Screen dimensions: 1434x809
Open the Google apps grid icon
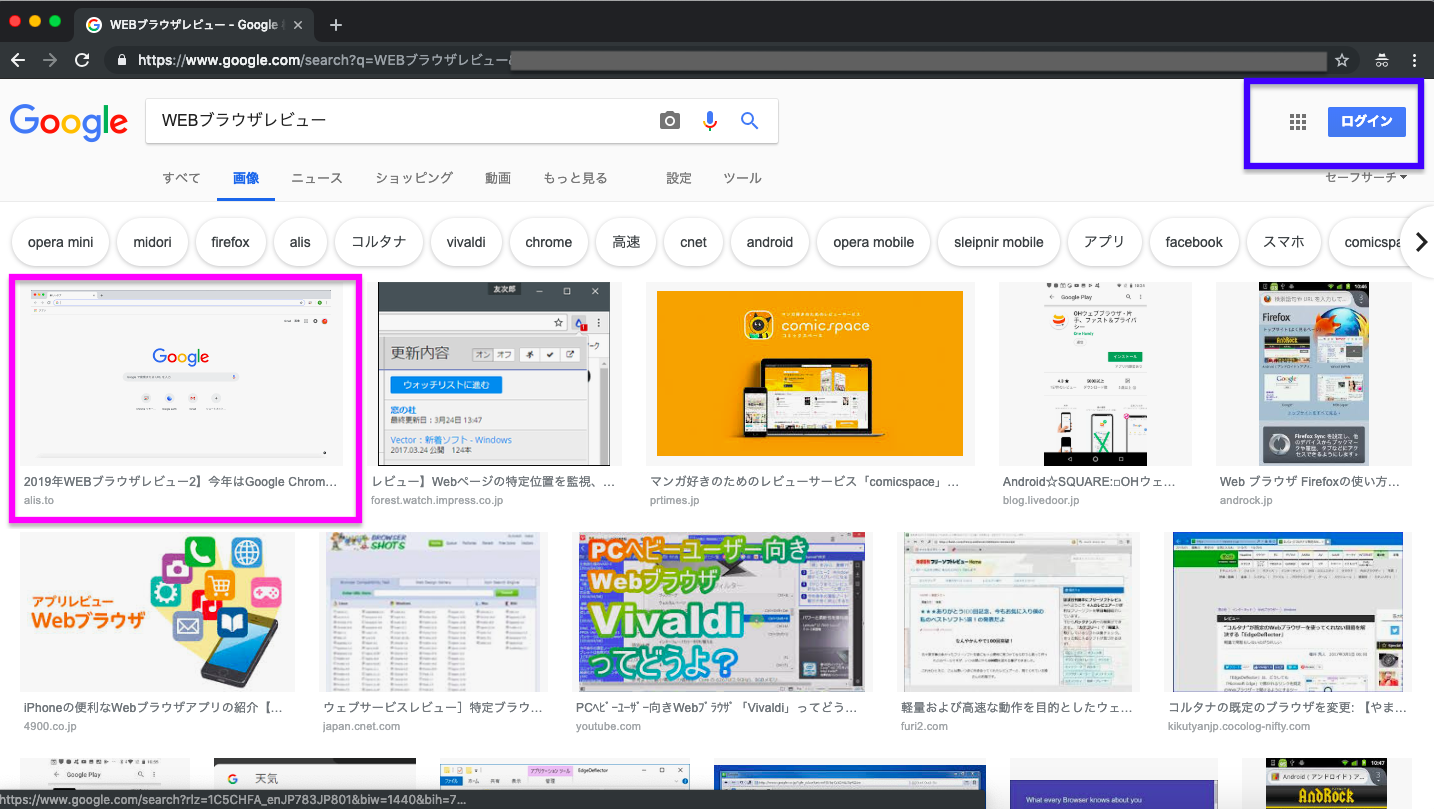(1298, 122)
